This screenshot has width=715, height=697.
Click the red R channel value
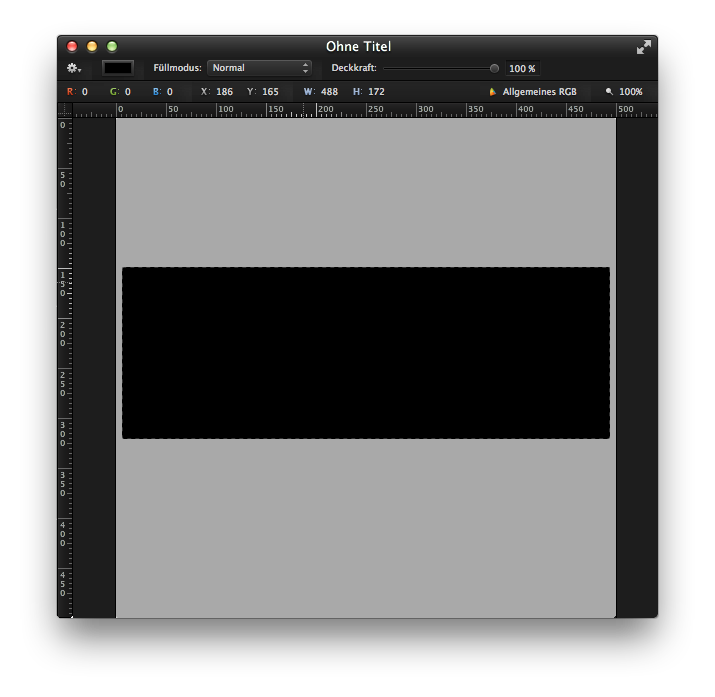84,92
